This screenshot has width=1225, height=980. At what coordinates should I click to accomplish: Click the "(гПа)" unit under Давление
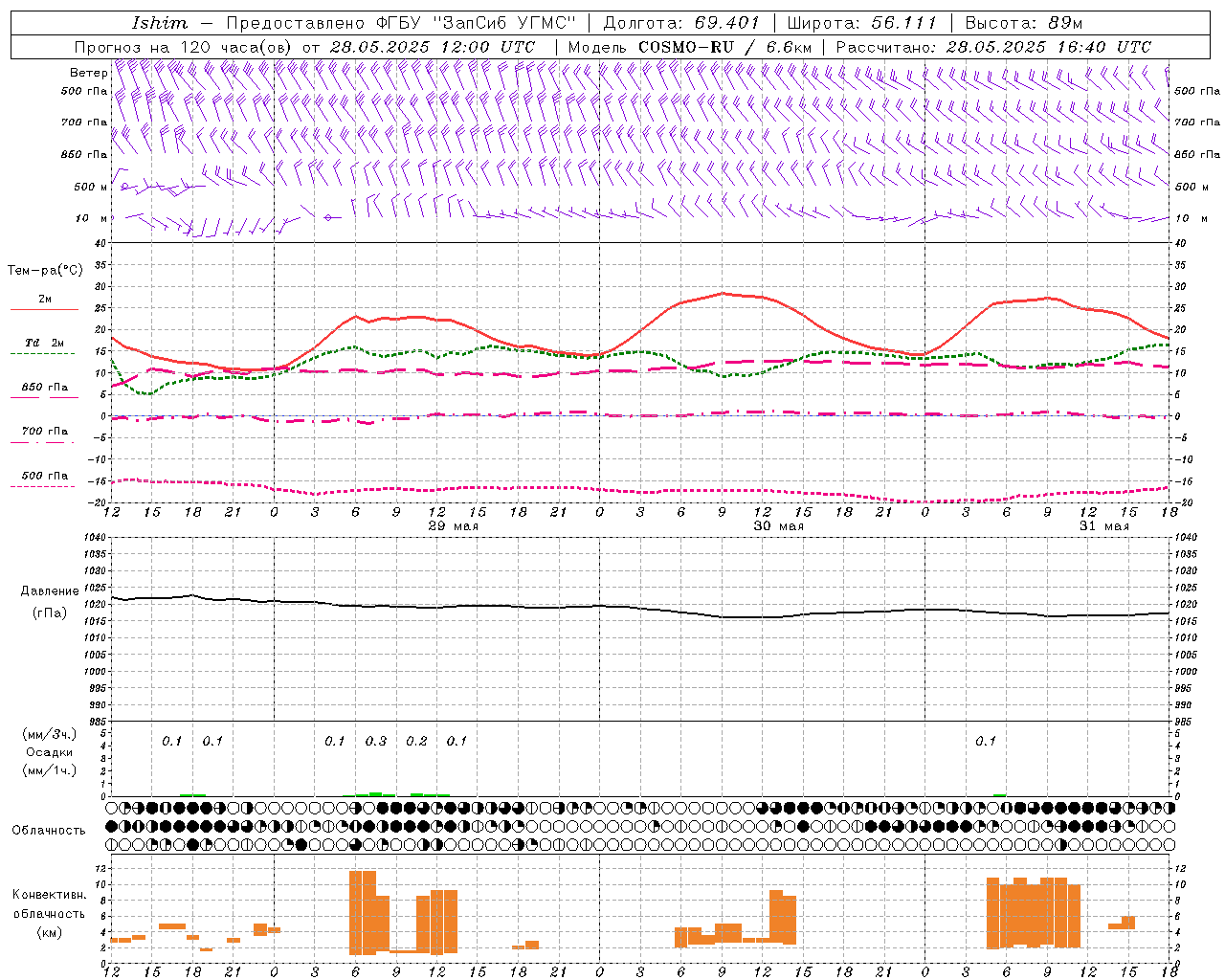(50, 612)
